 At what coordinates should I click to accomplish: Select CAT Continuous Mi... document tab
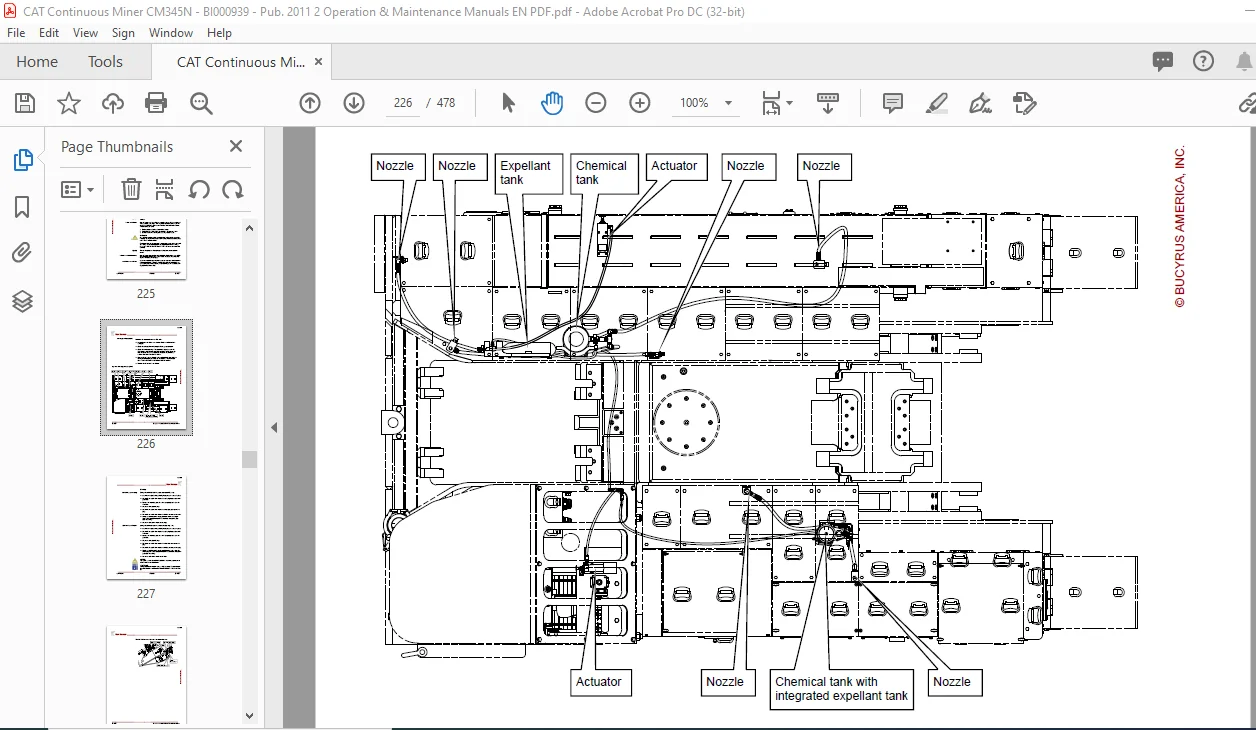click(x=241, y=62)
